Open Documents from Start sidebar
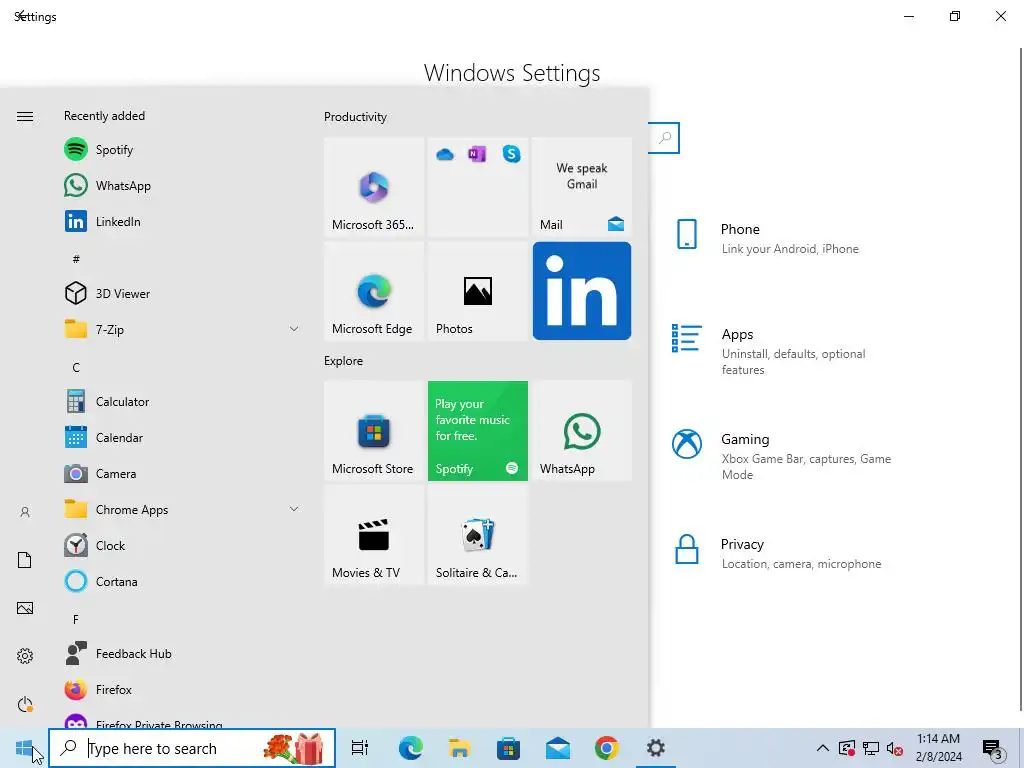Viewport: 1024px width, 768px height. (25, 560)
